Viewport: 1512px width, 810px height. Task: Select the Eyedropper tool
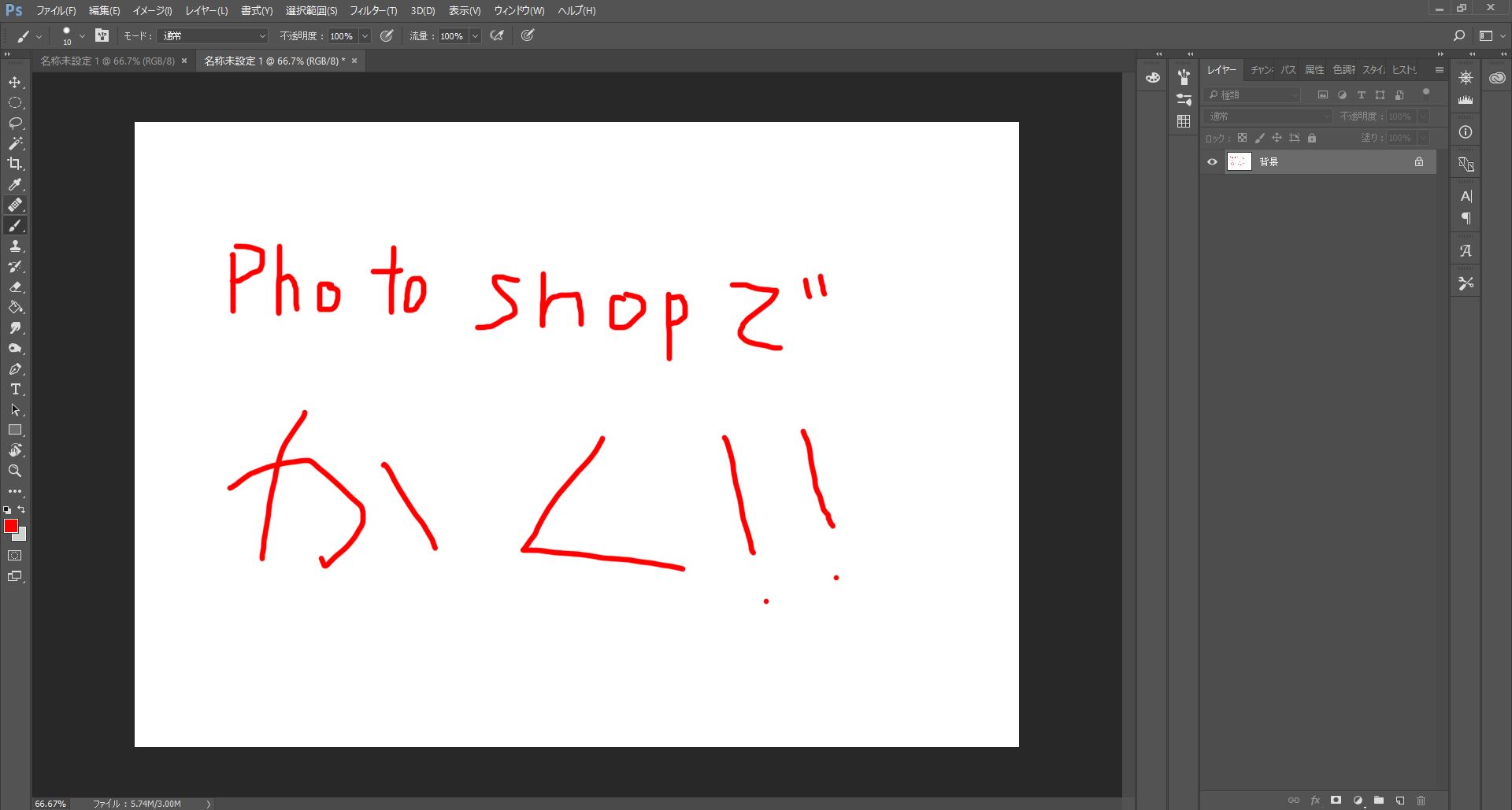(x=15, y=184)
